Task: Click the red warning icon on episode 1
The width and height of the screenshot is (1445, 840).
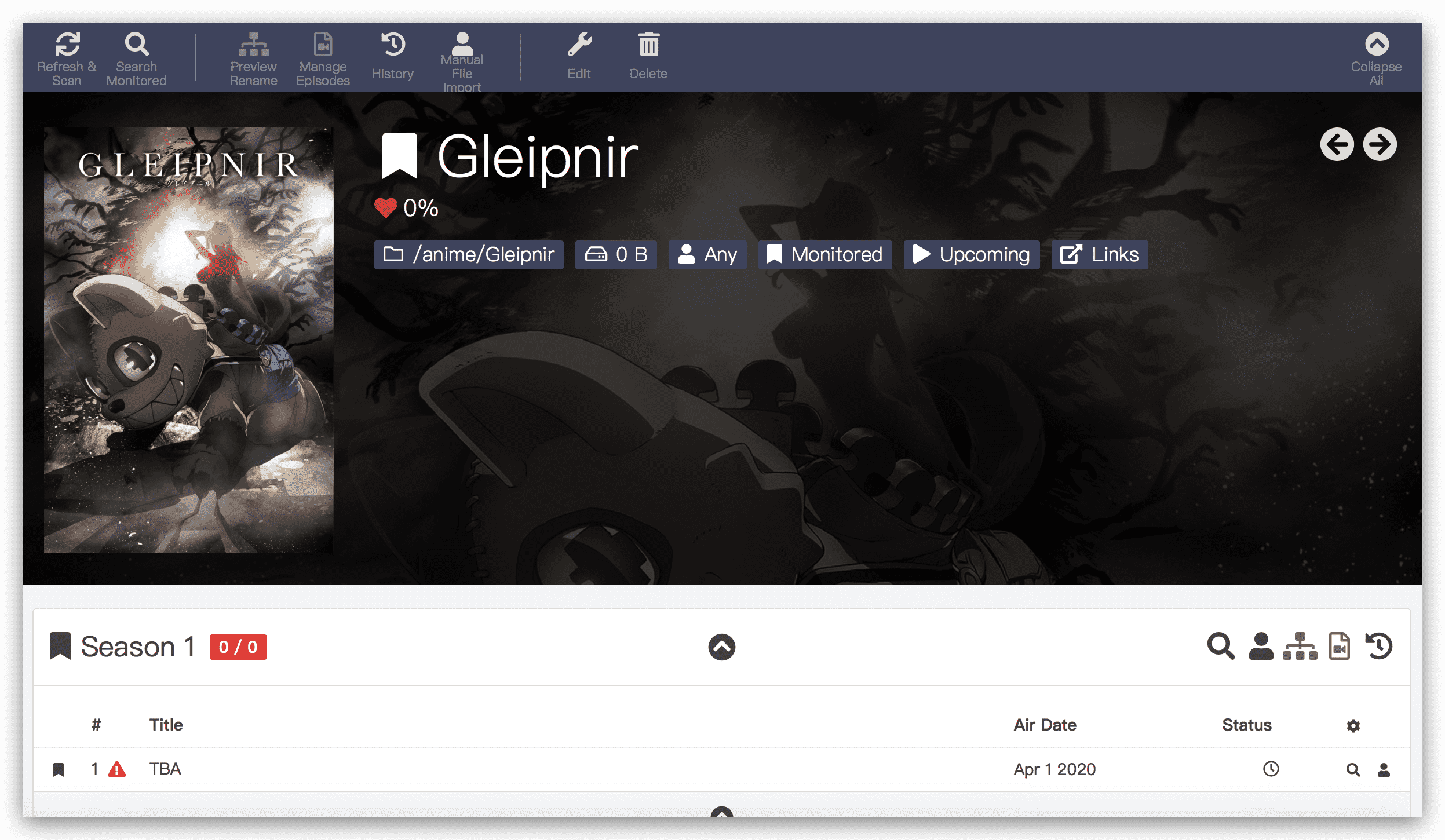Action: [117, 769]
